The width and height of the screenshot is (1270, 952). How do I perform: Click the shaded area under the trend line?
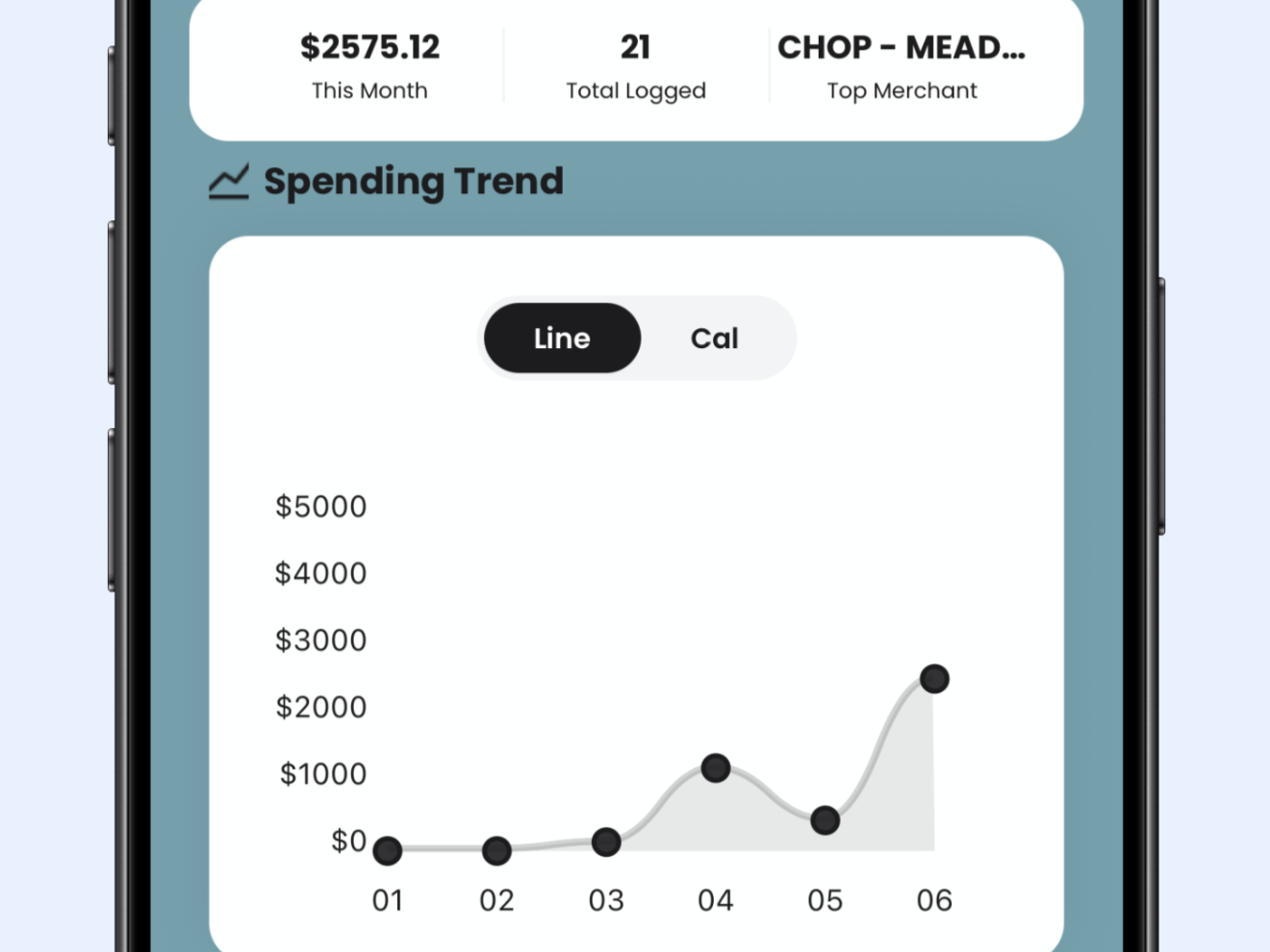point(895,798)
